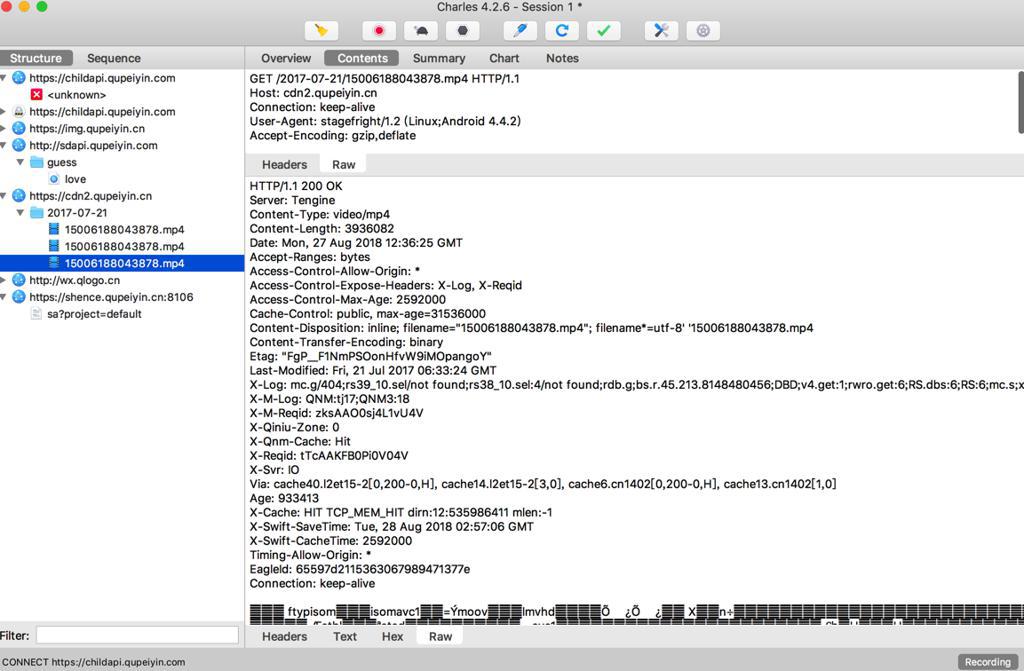Open the Contents tab
Image resolution: width=1024 pixels, height=671 pixels.
362,58
